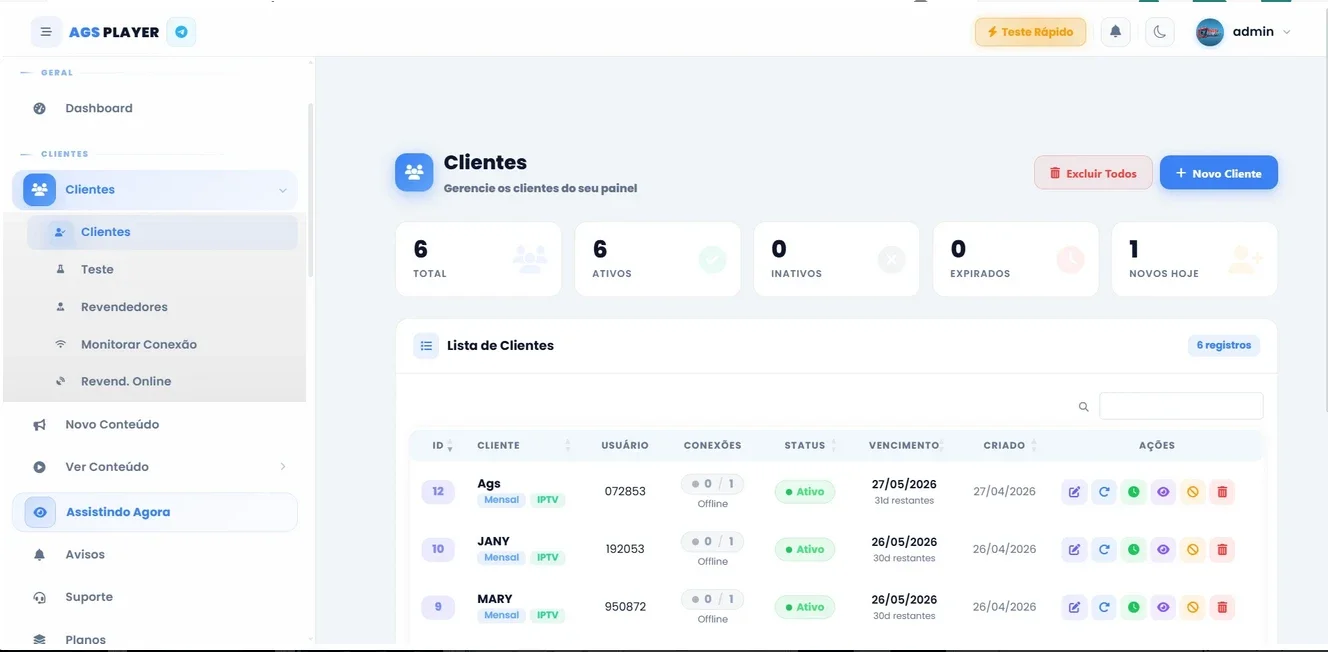Click username 072853

pos(625,492)
